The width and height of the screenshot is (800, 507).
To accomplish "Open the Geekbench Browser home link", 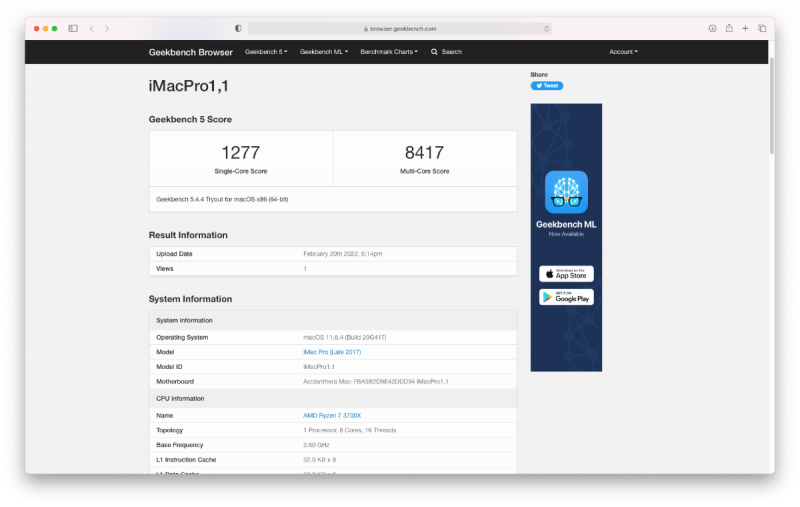I will tap(190, 52).
